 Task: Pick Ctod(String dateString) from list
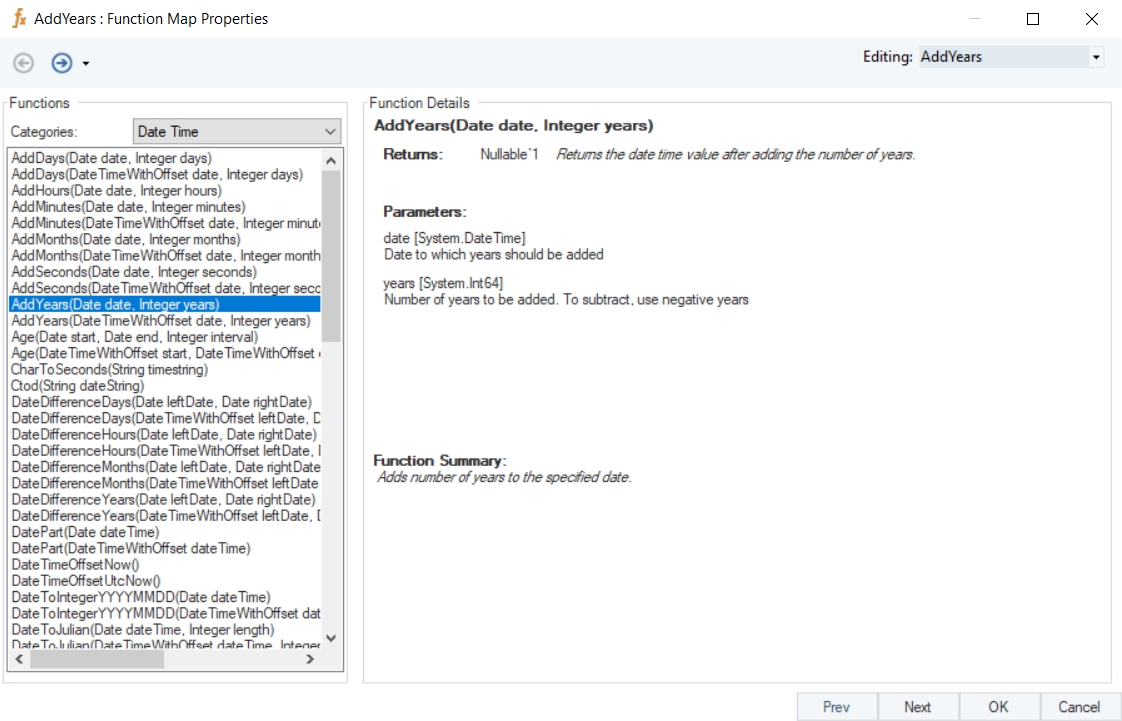(77, 386)
